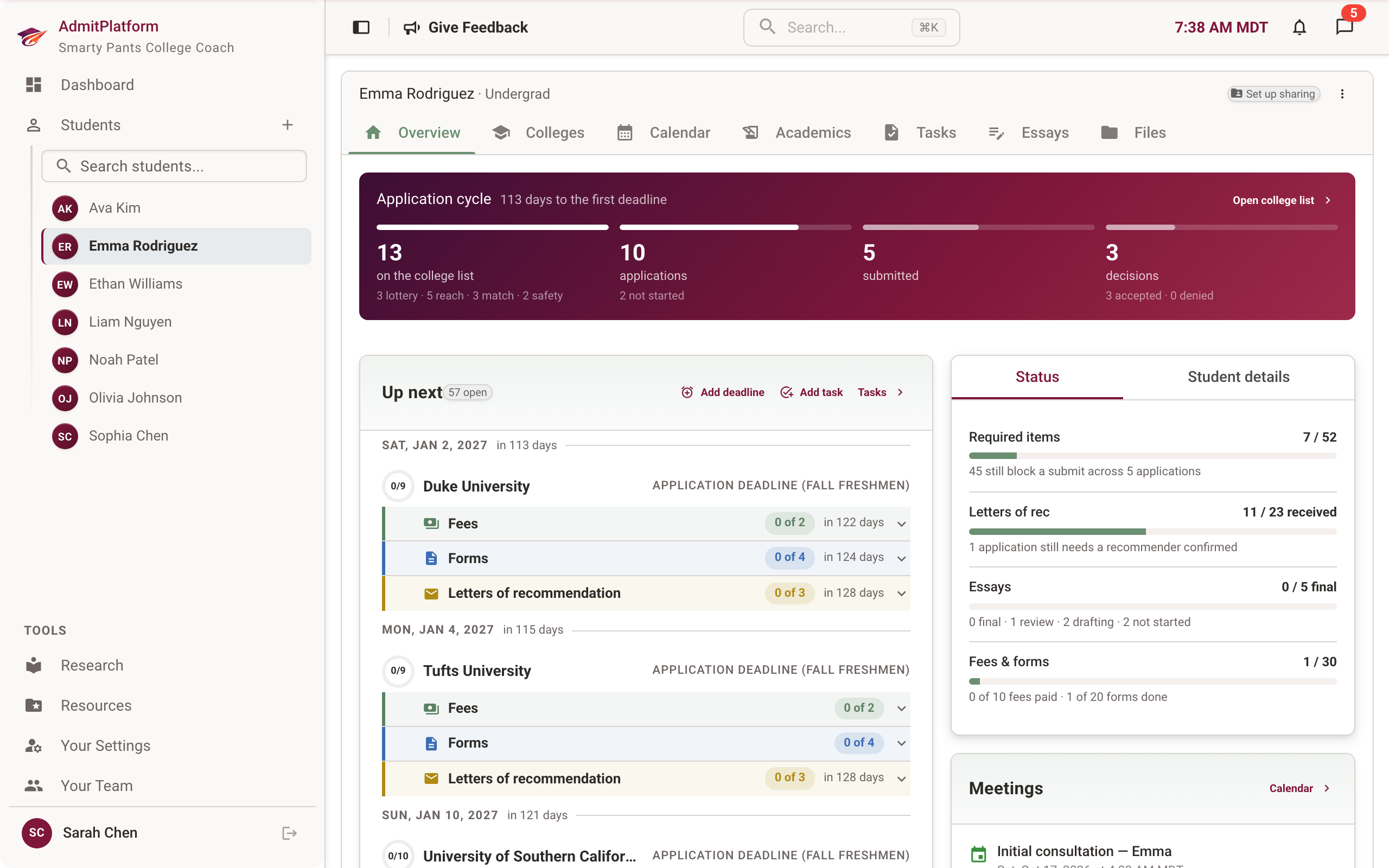Open the Tufts University 0/9 progress ring

click(x=398, y=670)
